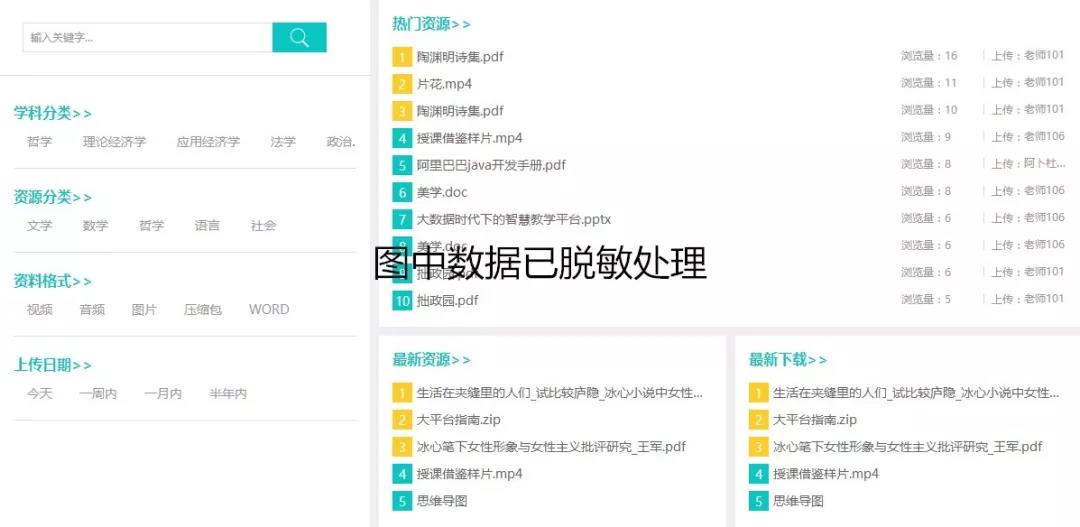Expand the 学科分类>> section
The width and height of the screenshot is (1080, 527).
[x=52, y=114]
